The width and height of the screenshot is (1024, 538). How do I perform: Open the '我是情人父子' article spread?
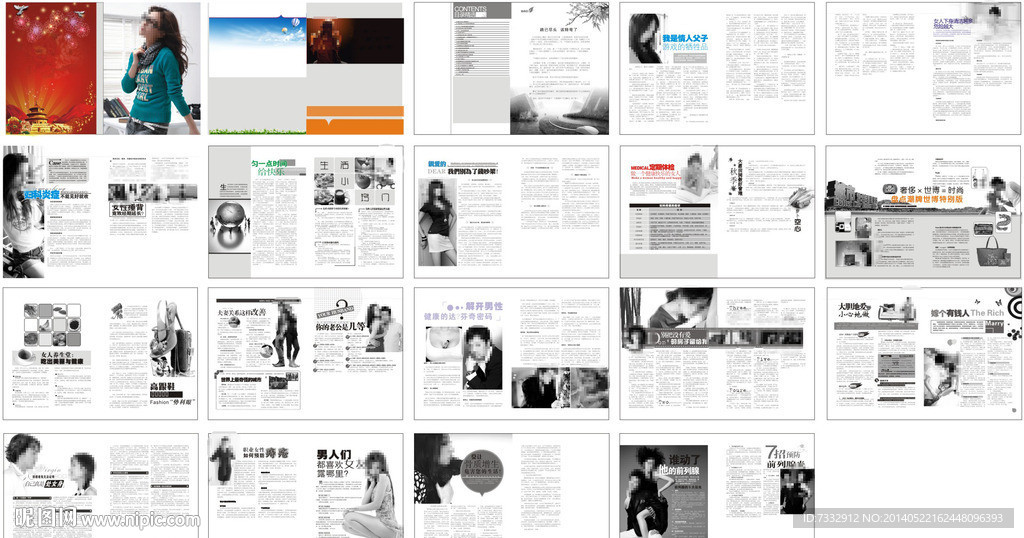(x=717, y=69)
